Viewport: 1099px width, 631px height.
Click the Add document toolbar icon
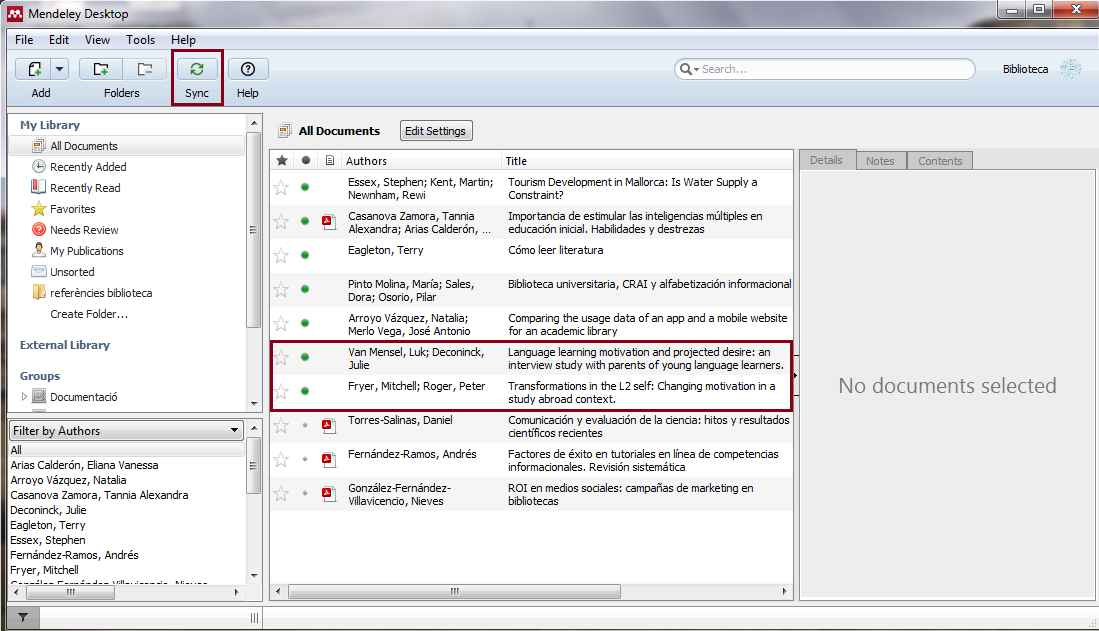pyautogui.click(x=34, y=69)
